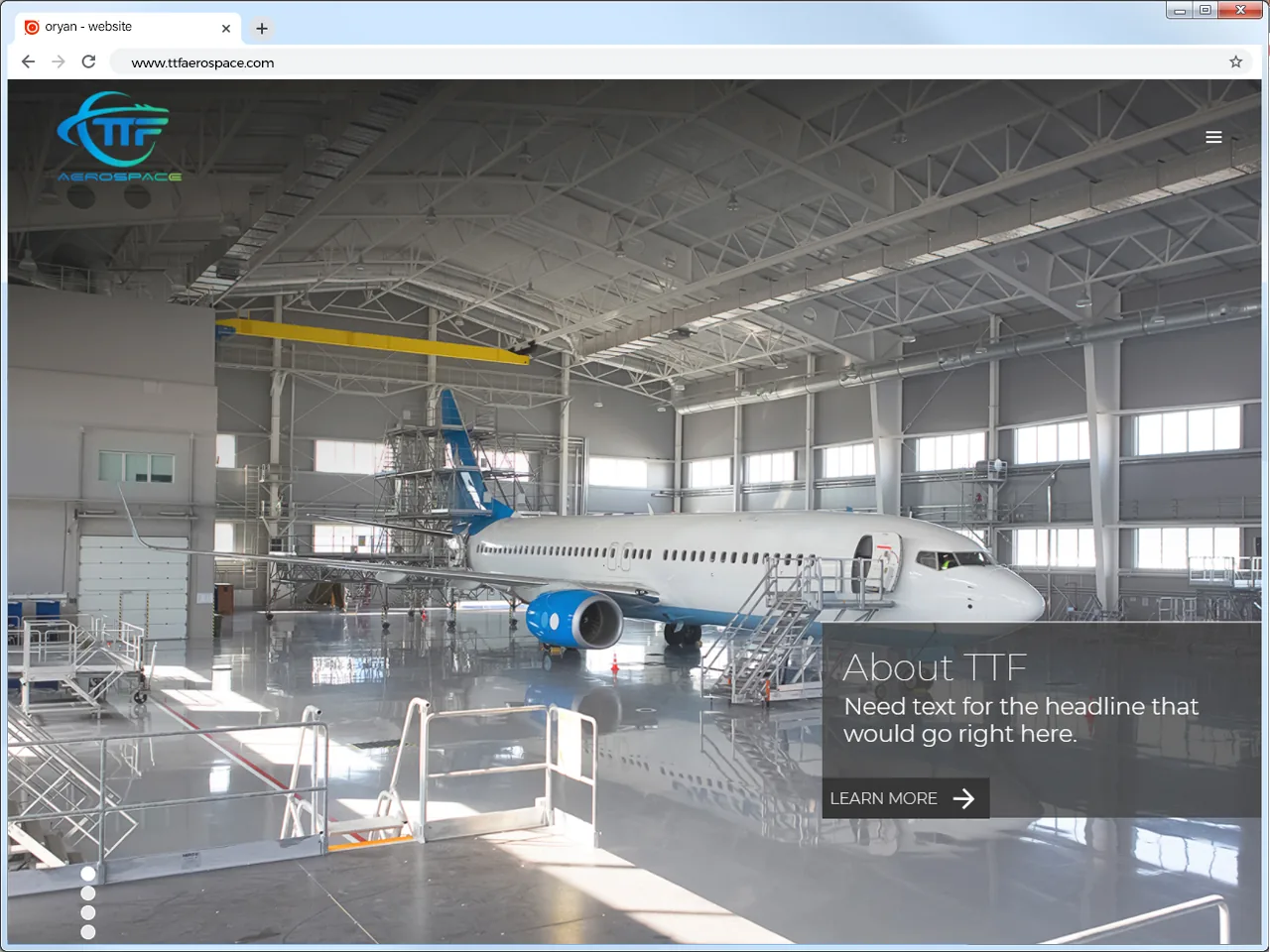Click the LEARN MORE button
Screen dimensions: 1270x952
tap(906, 798)
